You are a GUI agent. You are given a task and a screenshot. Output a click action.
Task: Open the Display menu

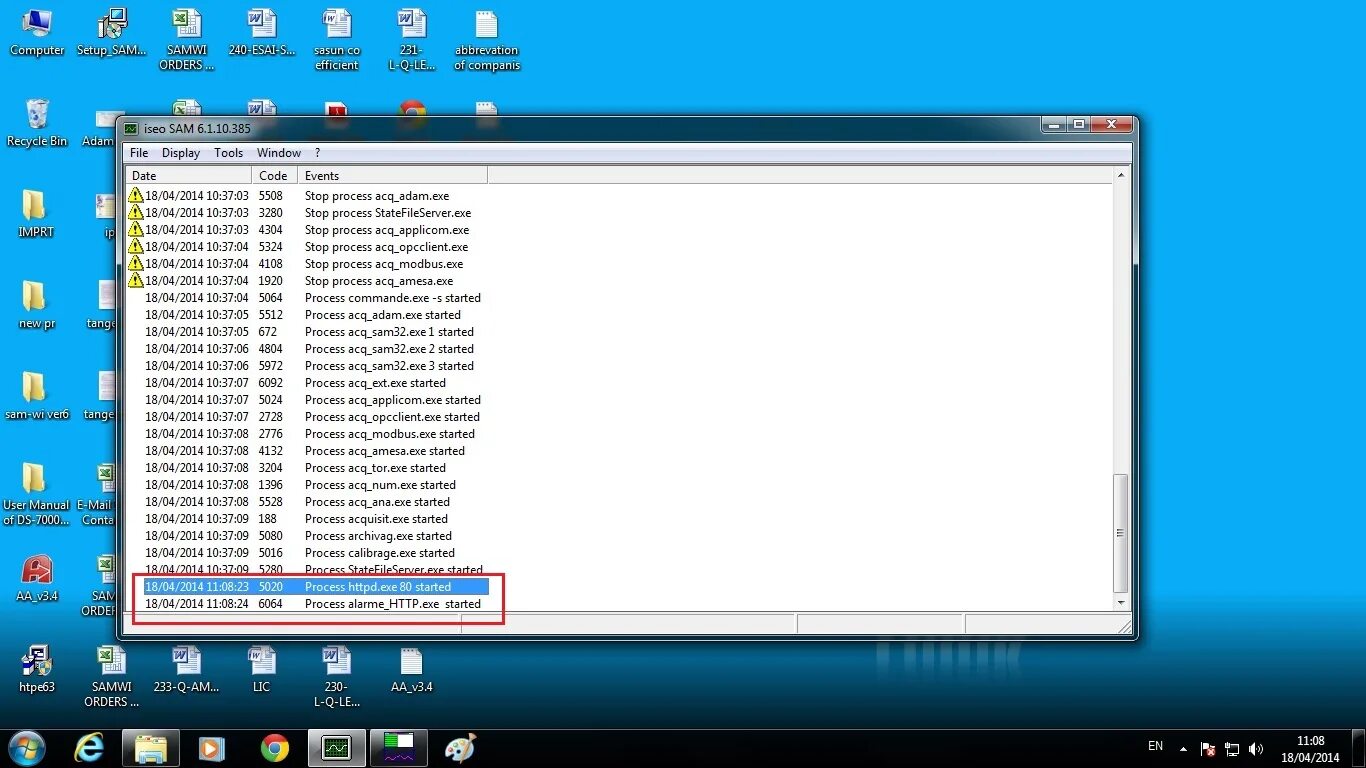click(x=180, y=152)
